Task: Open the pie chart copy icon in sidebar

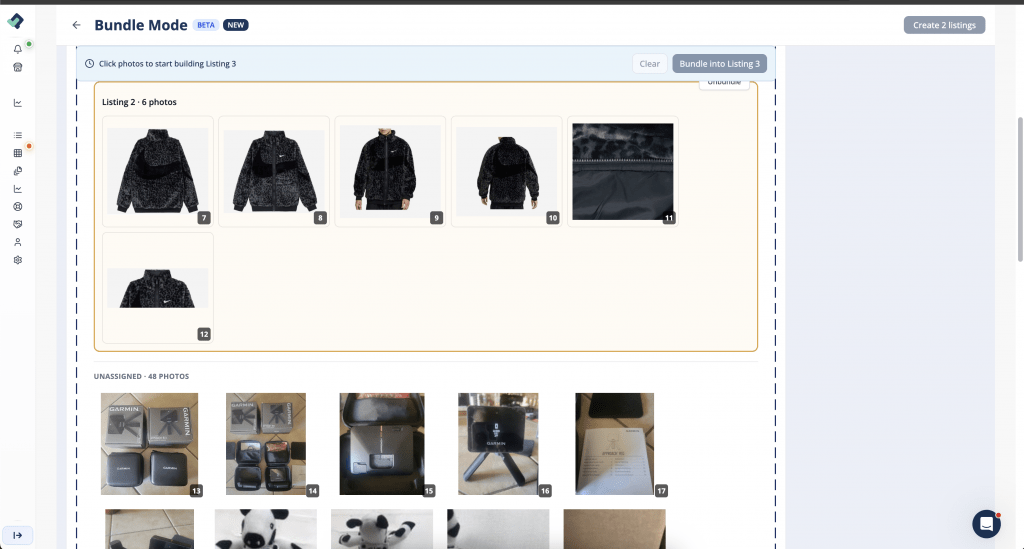Action: click(18, 171)
